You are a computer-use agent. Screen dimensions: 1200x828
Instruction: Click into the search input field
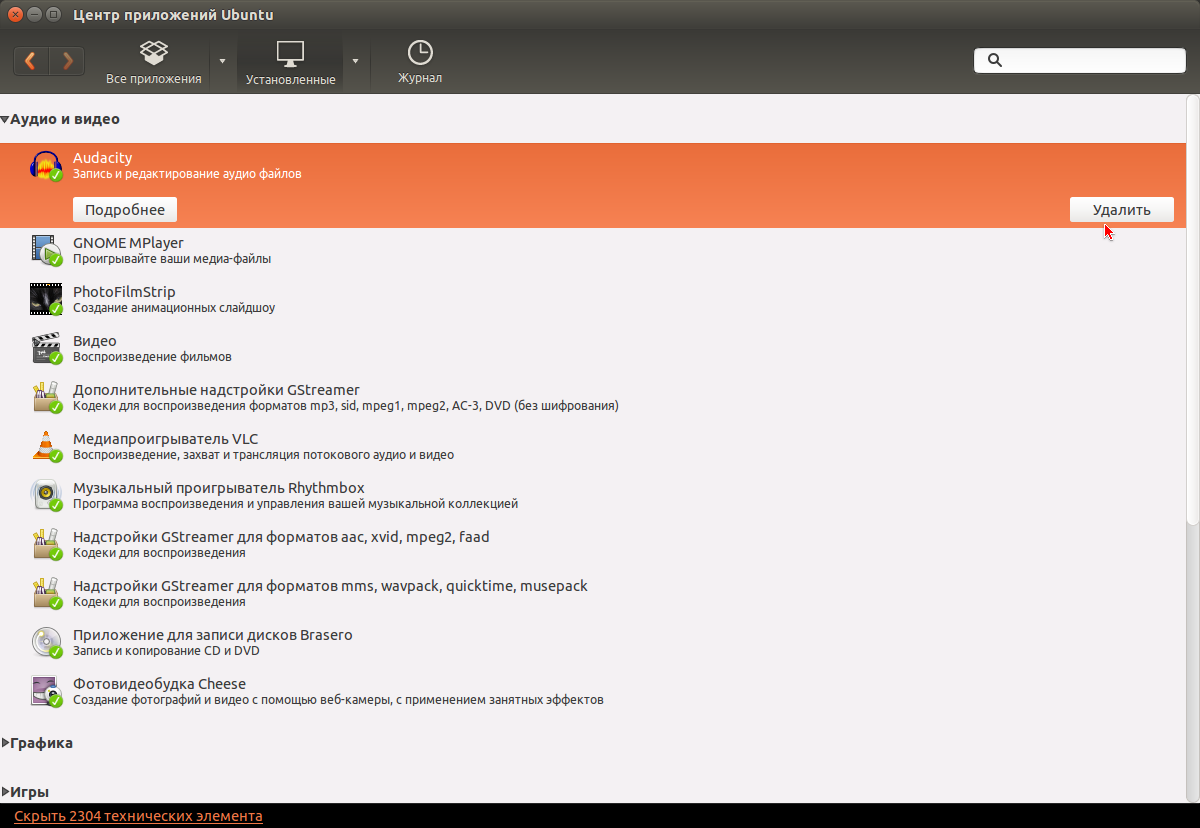pos(1080,60)
